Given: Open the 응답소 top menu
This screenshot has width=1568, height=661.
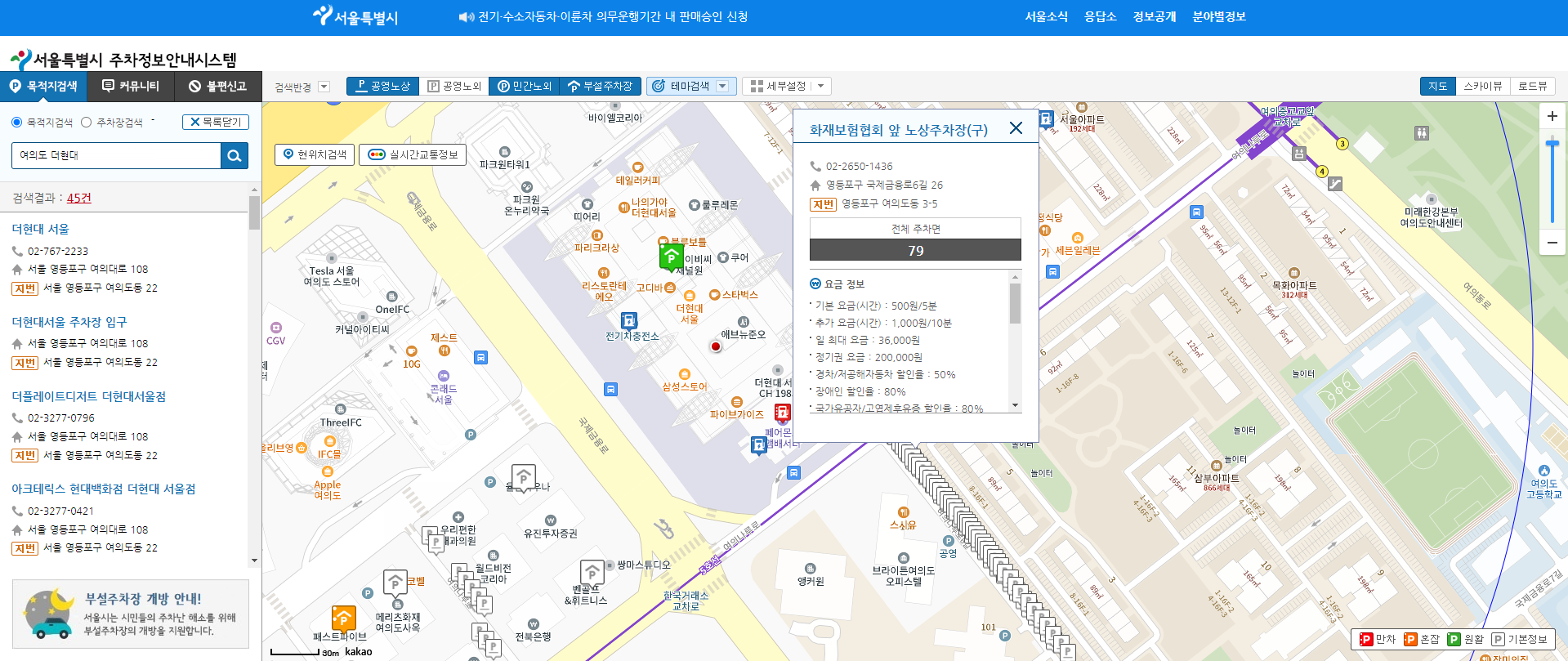Looking at the screenshot, I should click(x=1100, y=16).
